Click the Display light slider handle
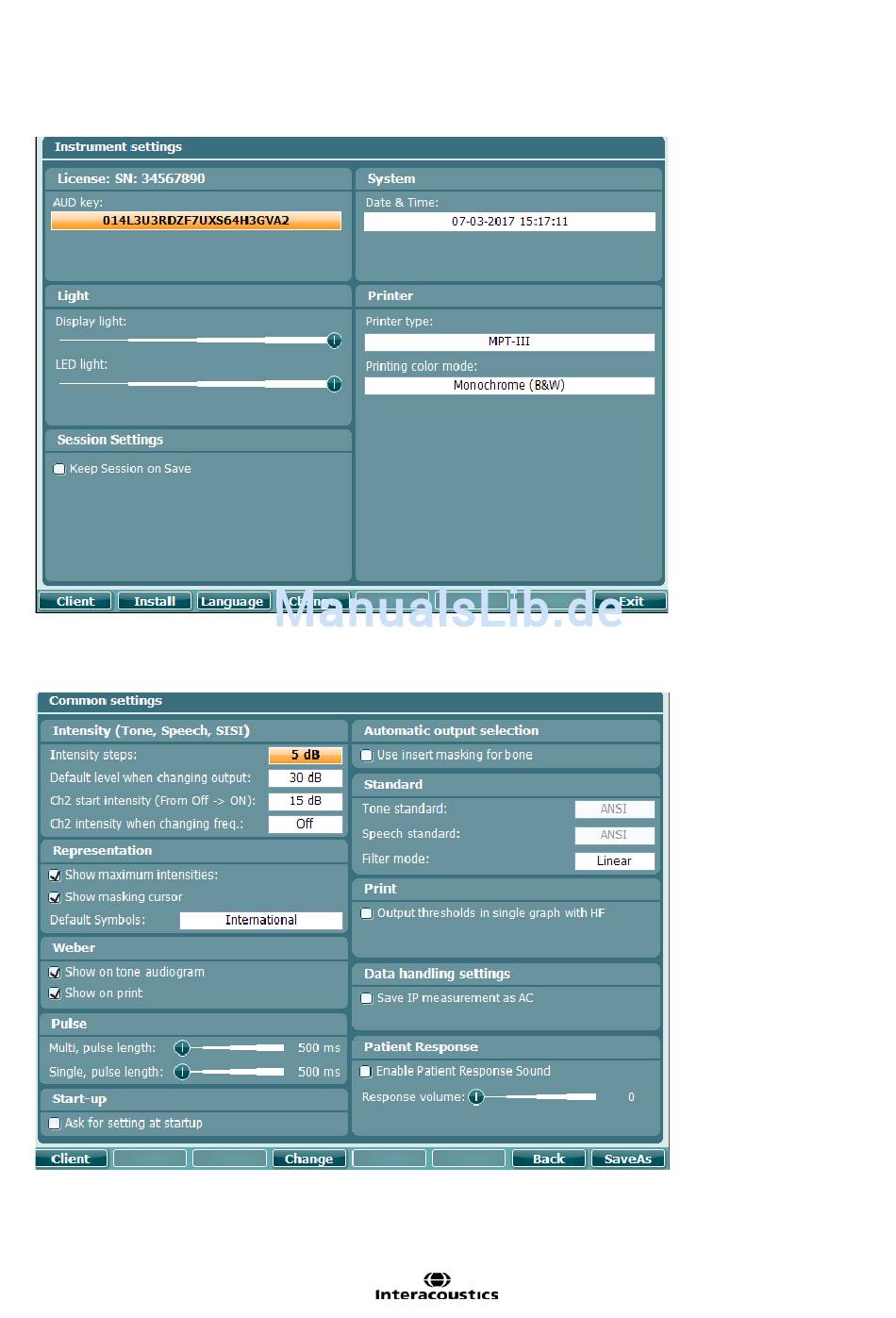896x1318 pixels. [x=334, y=341]
